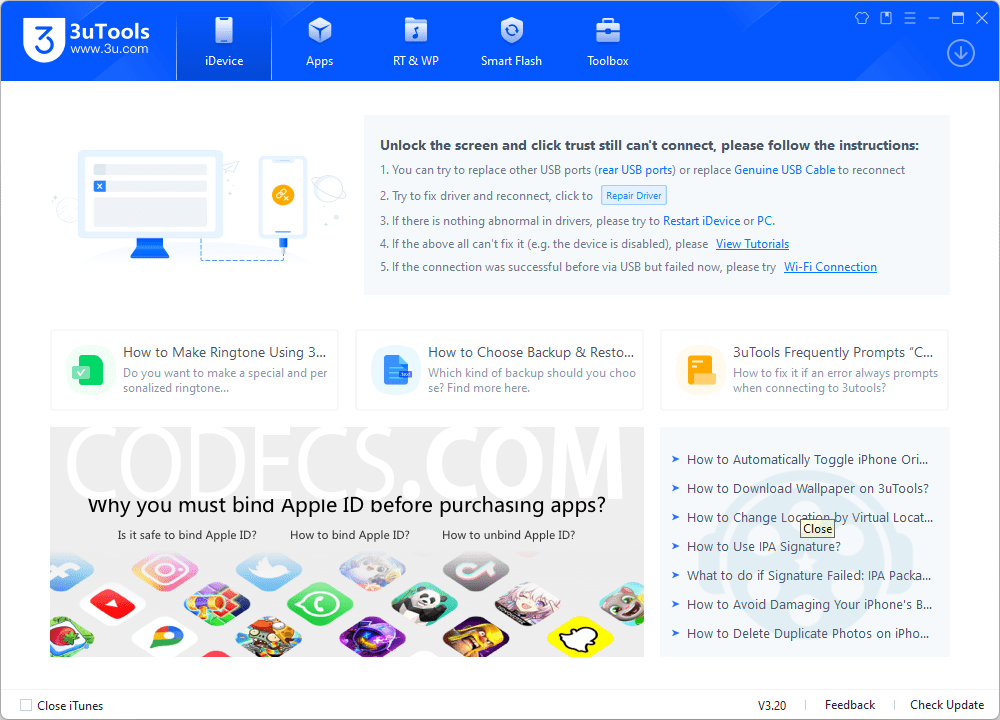Open the View Tutorials link
The height and width of the screenshot is (720, 1000).
point(752,244)
